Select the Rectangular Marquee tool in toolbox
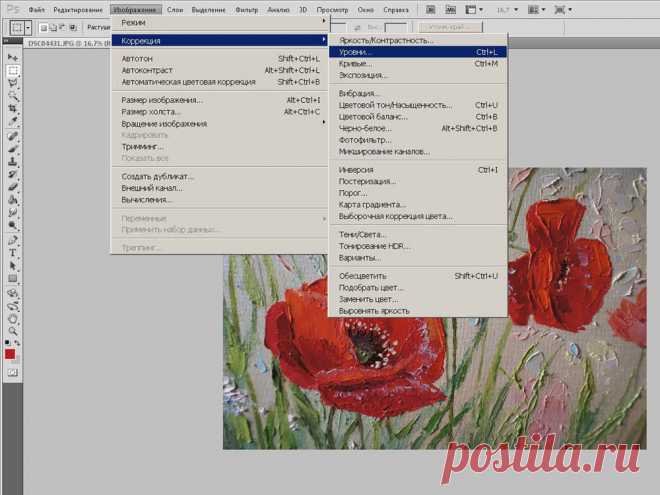The height and width of the screenshot is (495, 660). click(13, 70)
